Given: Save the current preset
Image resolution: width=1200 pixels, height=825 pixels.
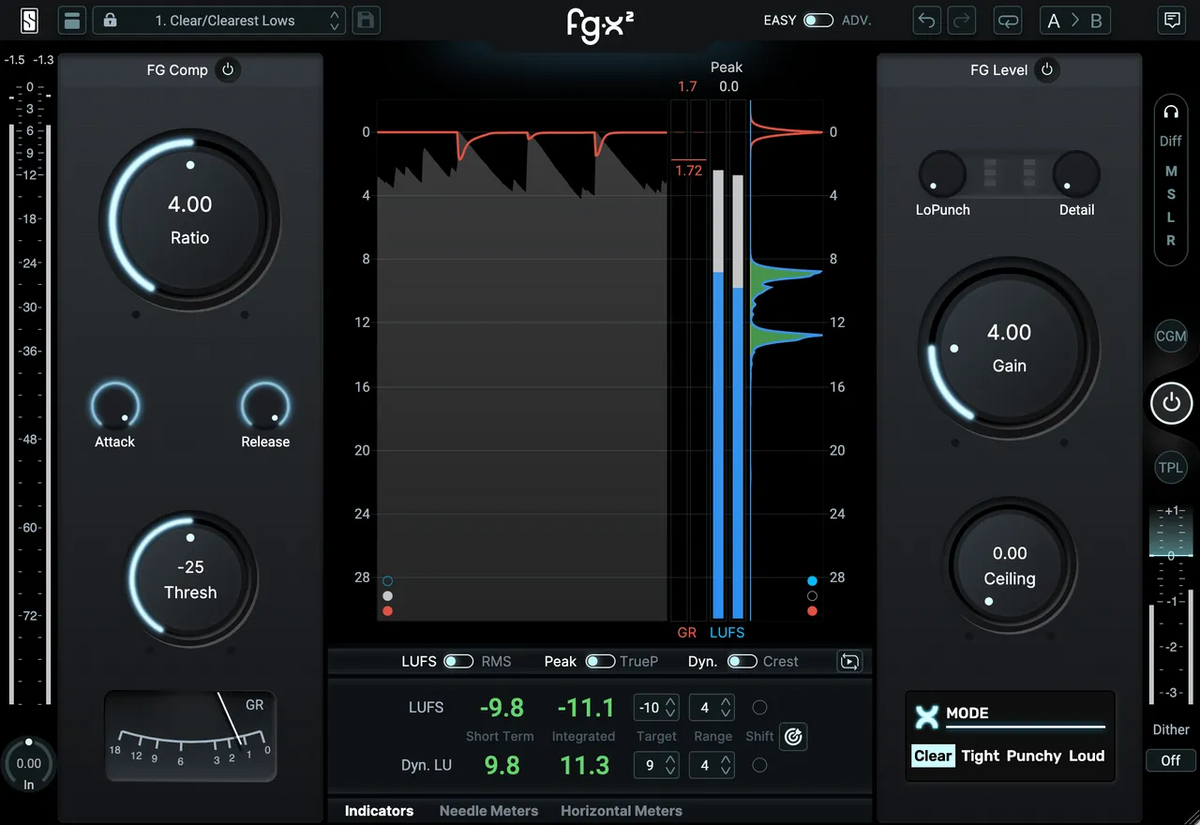Looking at the screenshot, I should (x=365, y=20).
